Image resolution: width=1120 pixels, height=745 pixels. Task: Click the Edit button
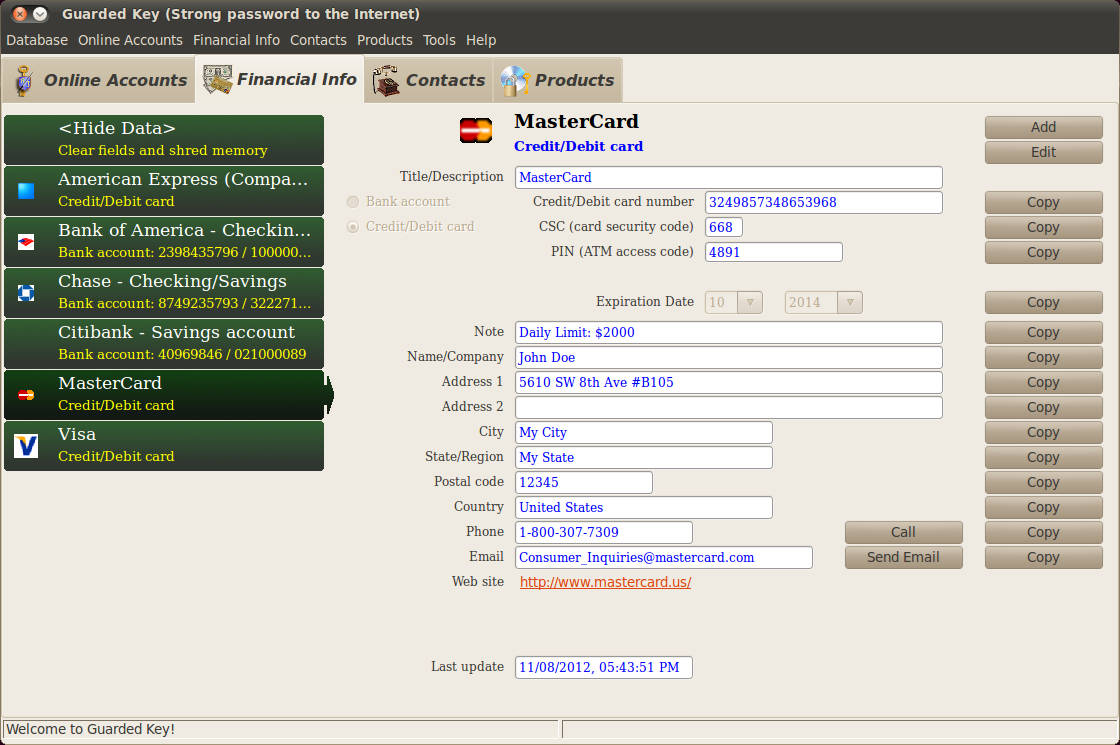pyautogui.click(x=1043, y=152)
